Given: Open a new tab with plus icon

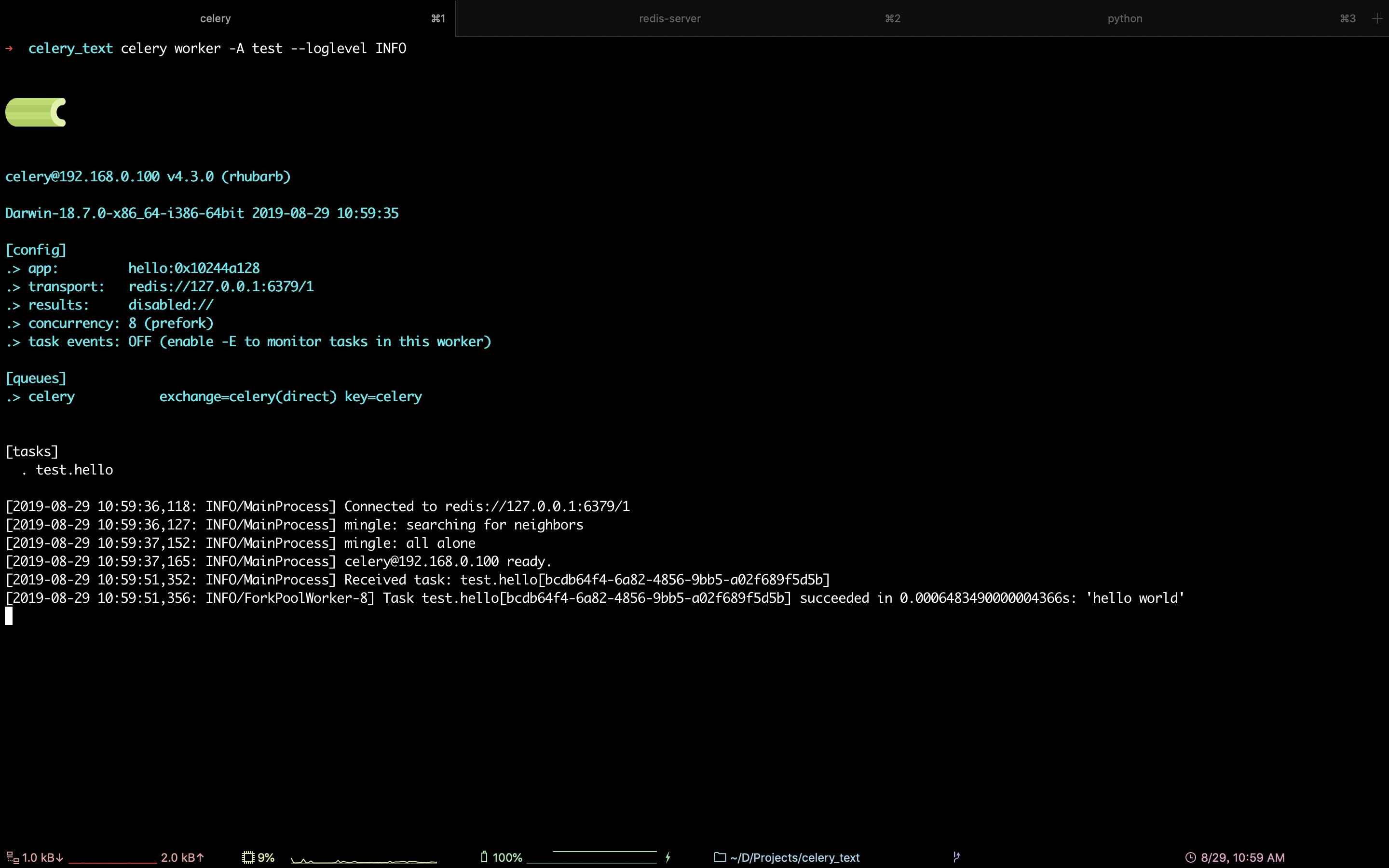Looking at the screenshot, I should click(1377, 18).
